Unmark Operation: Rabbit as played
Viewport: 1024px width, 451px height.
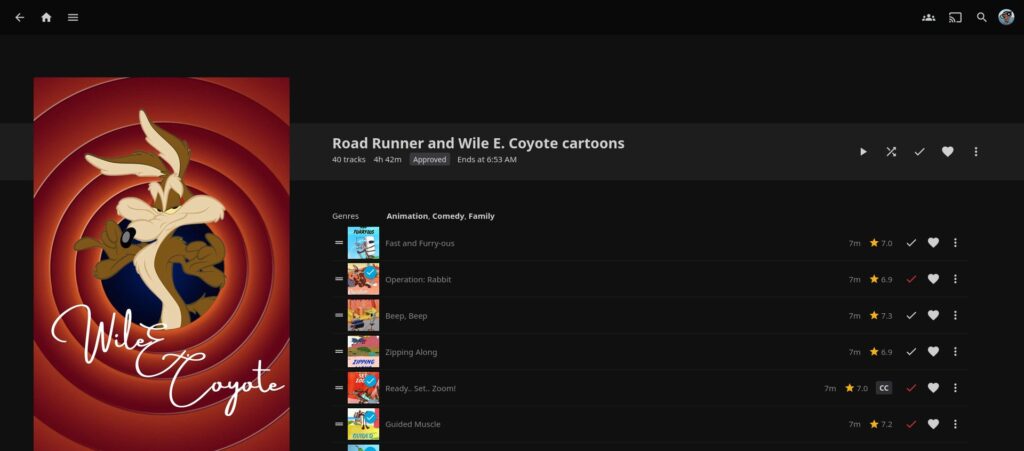911,279
